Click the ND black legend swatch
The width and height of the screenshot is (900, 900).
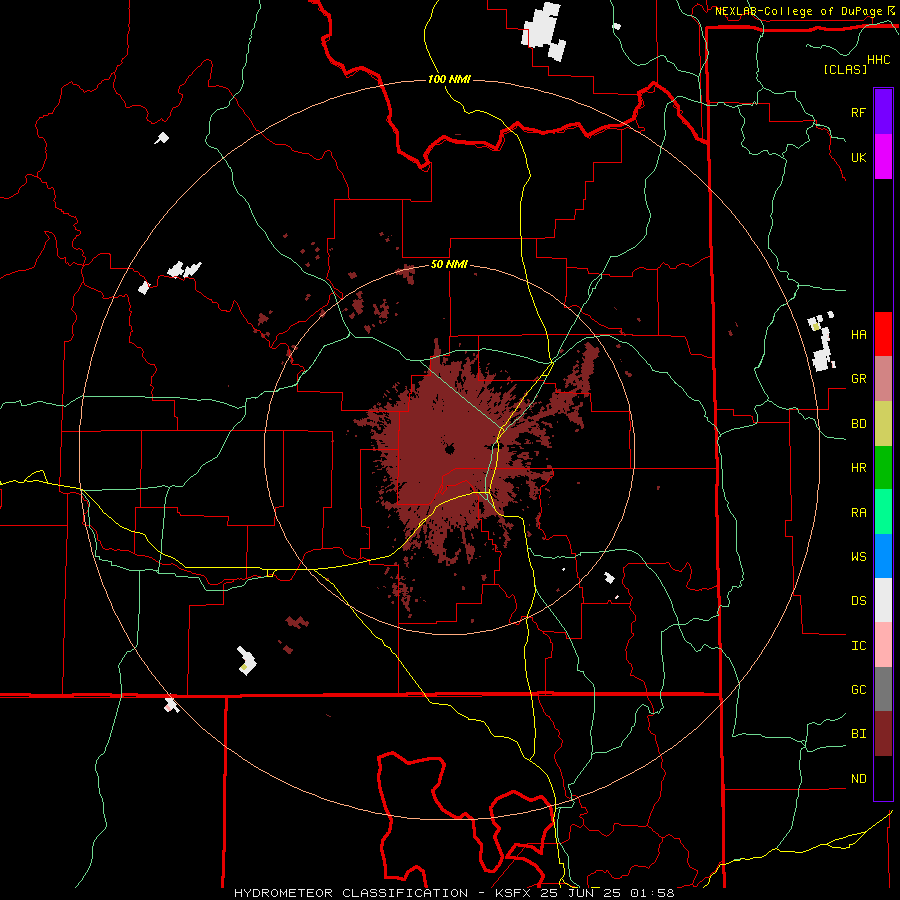(883, 778)
